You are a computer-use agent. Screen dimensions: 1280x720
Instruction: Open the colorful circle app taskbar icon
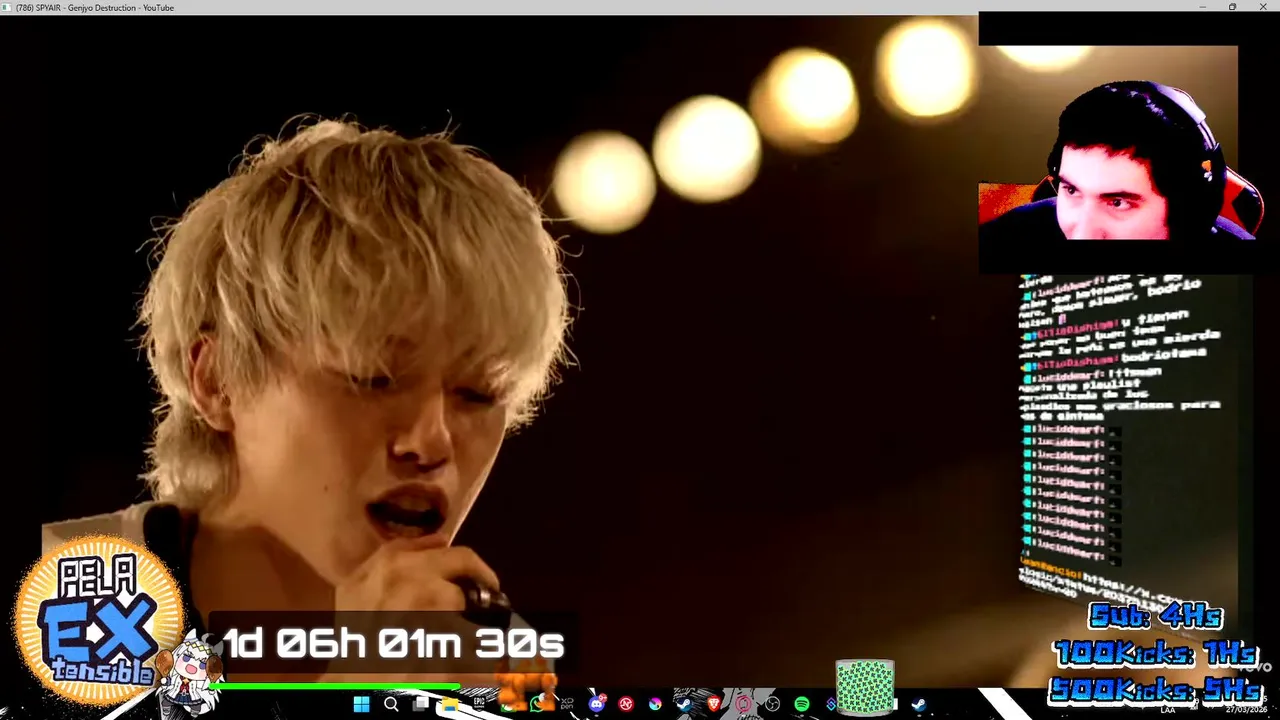(655, 704)
